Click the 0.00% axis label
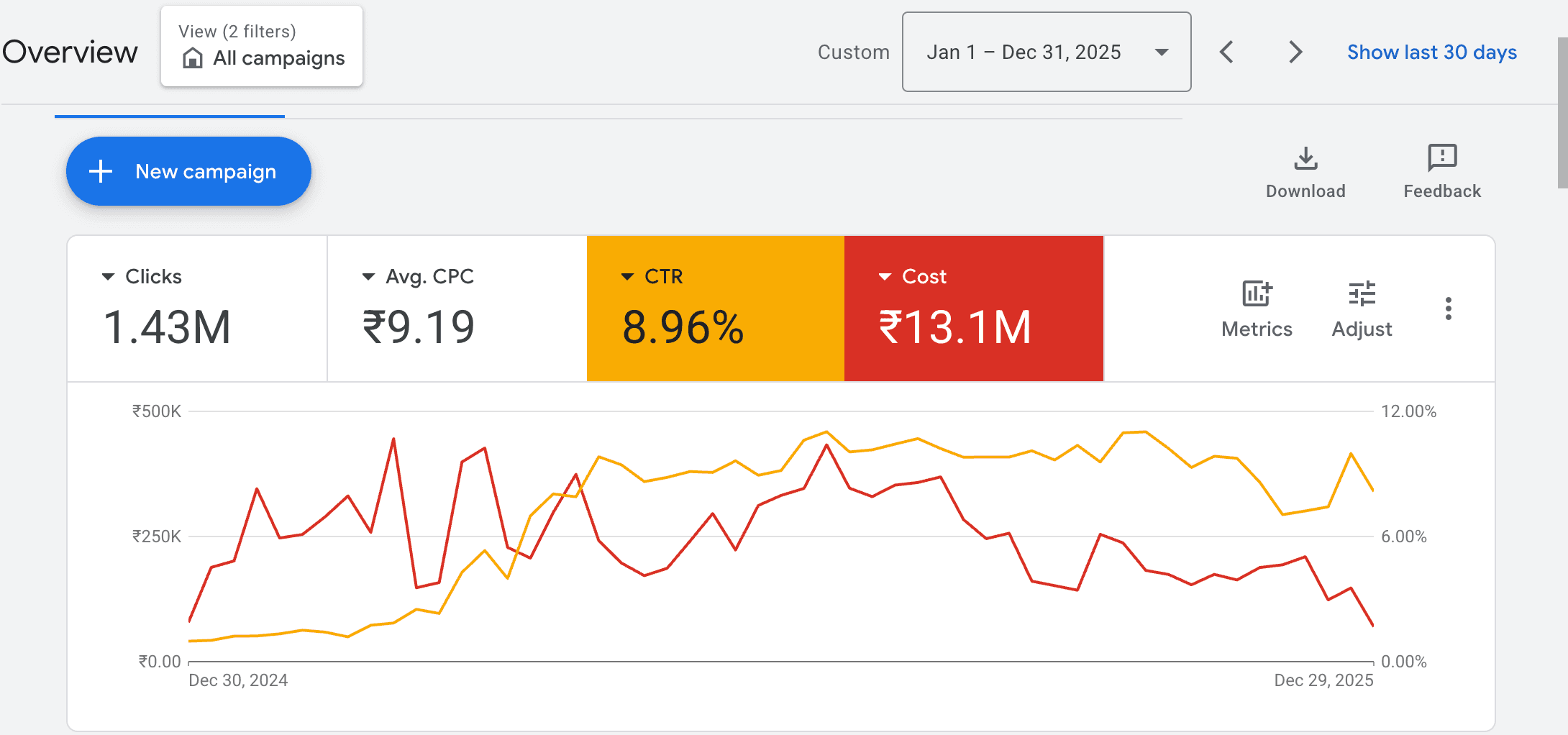This screenshot has height=735, width=1568. coord(1403,662)
